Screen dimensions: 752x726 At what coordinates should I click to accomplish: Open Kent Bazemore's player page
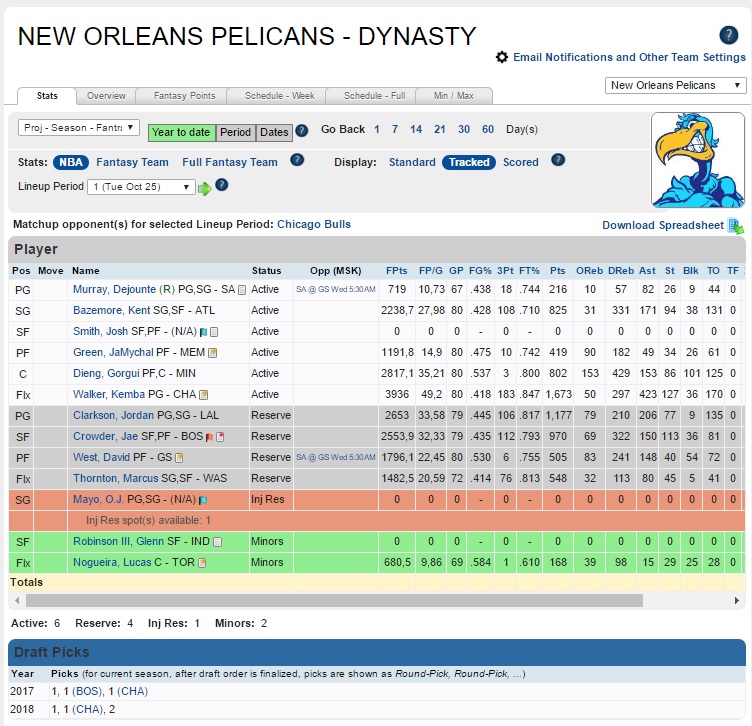[112, 310]
